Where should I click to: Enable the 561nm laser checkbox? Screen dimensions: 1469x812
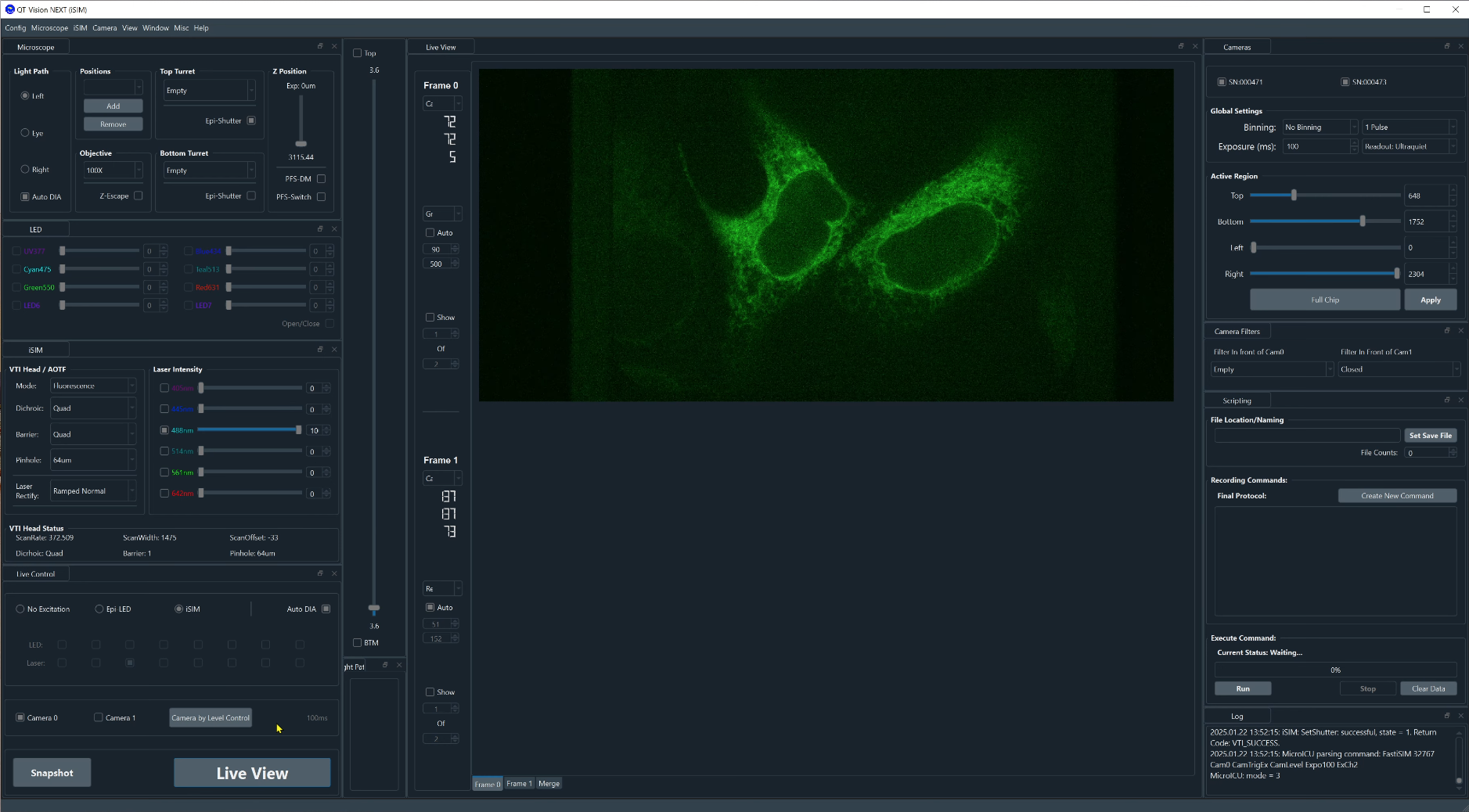point(164,472)
